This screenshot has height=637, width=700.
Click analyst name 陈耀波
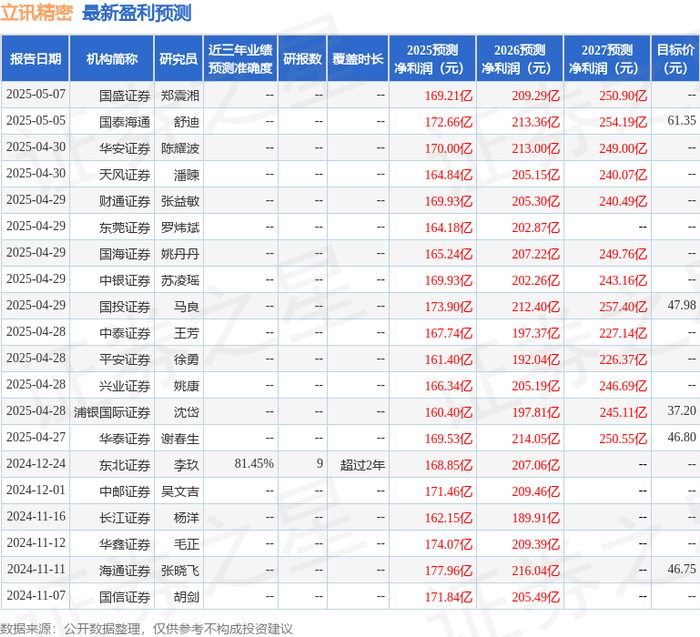click(x=180, y=148)
